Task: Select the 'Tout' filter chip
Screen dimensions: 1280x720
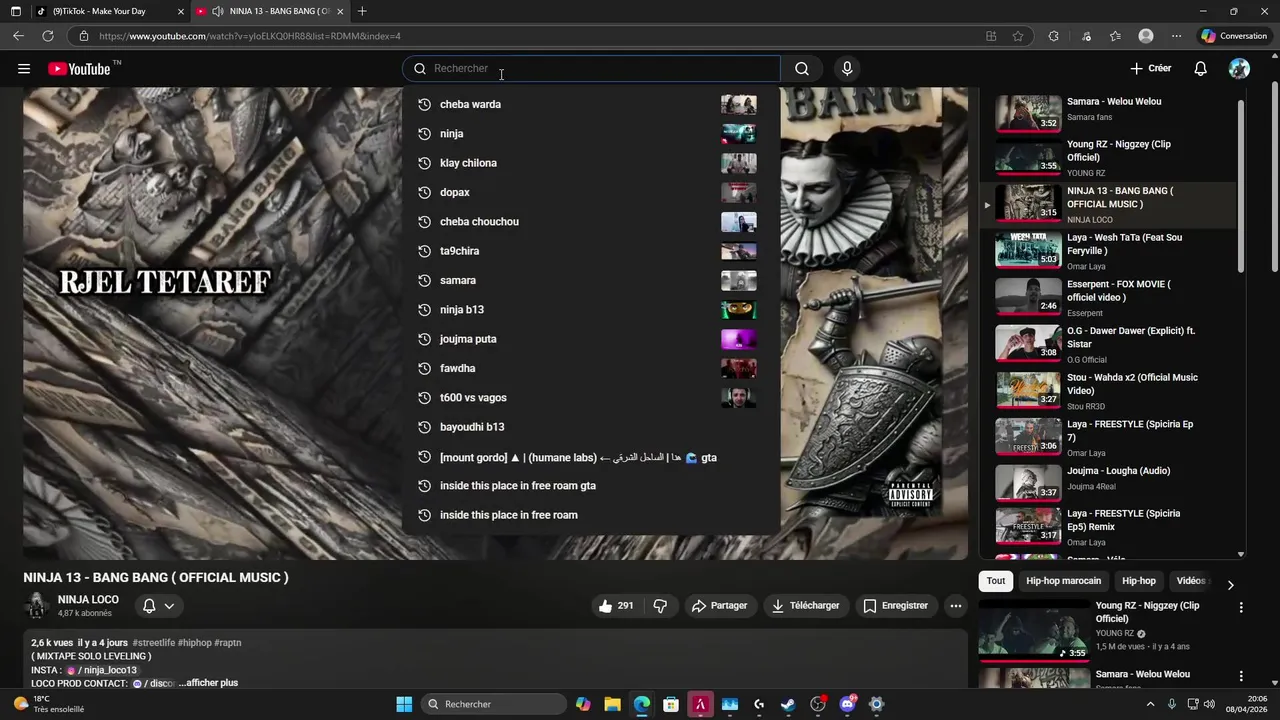Action: click(x=996, y=581)
